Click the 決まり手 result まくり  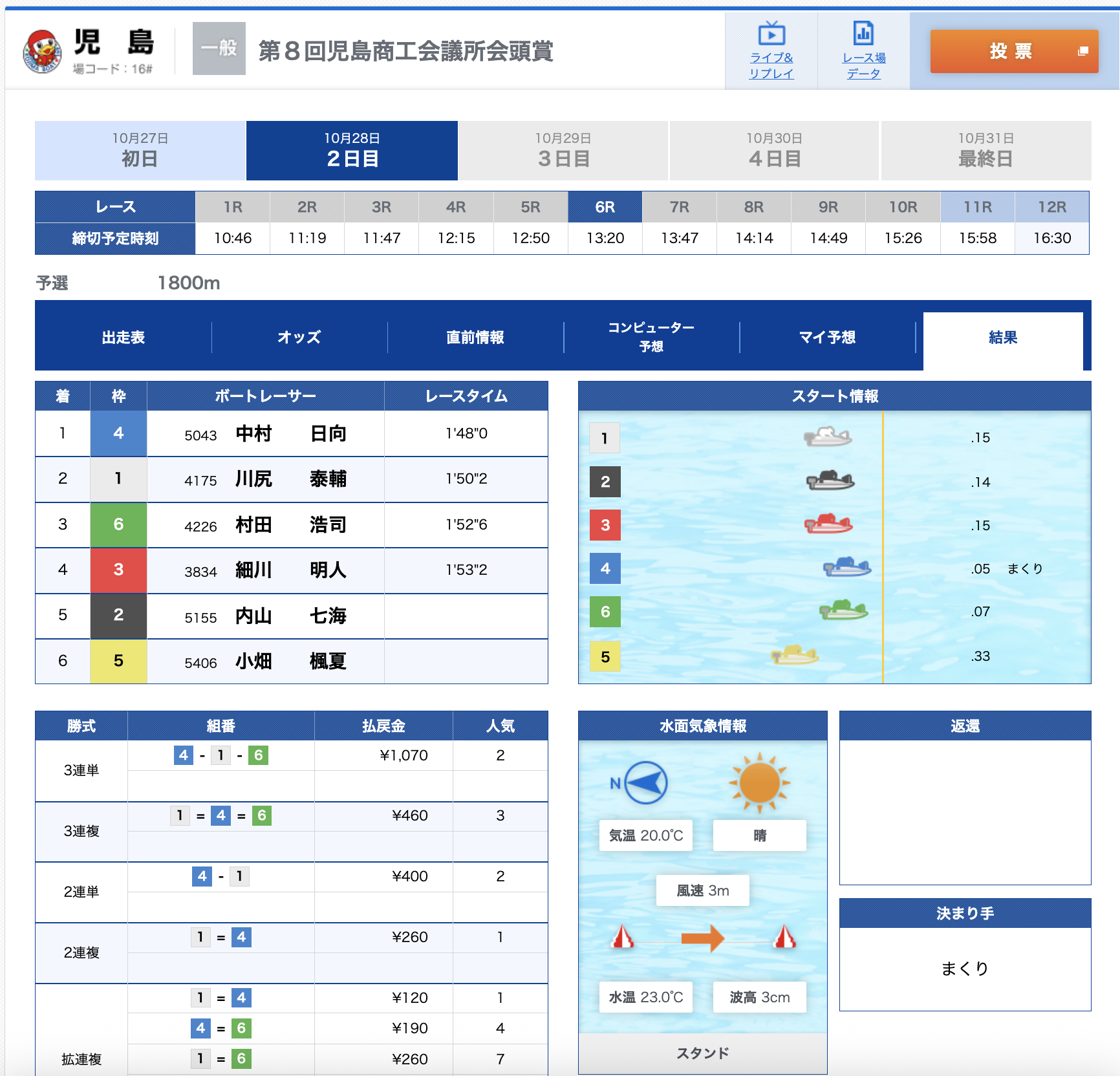965,969
